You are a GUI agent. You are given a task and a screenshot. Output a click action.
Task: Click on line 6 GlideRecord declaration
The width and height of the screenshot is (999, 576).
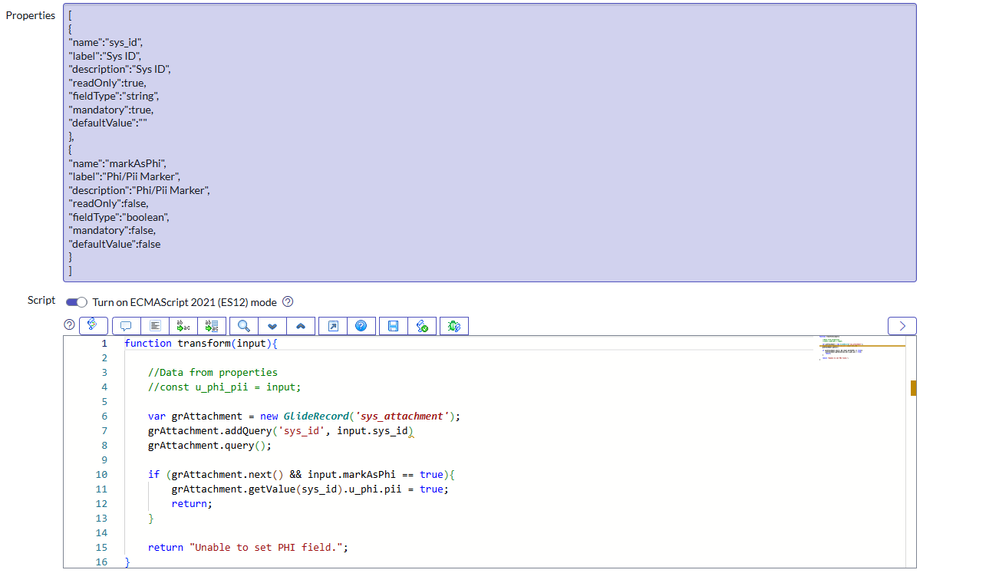tap(304, 416)
